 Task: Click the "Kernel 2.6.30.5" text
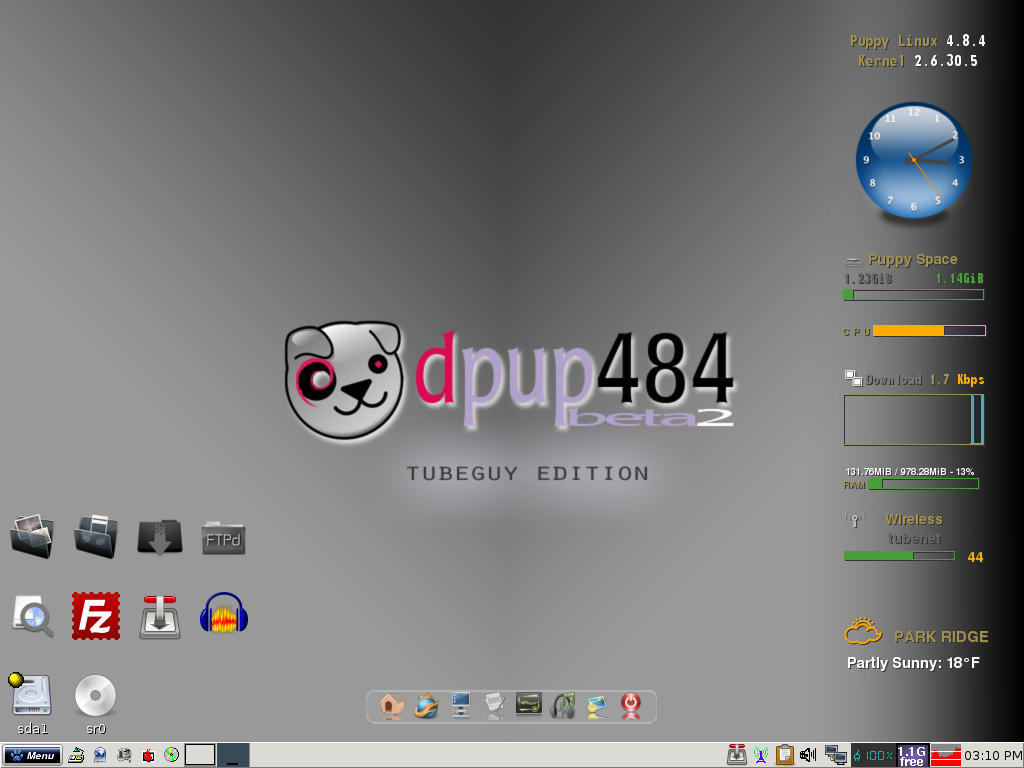(918, 61)
